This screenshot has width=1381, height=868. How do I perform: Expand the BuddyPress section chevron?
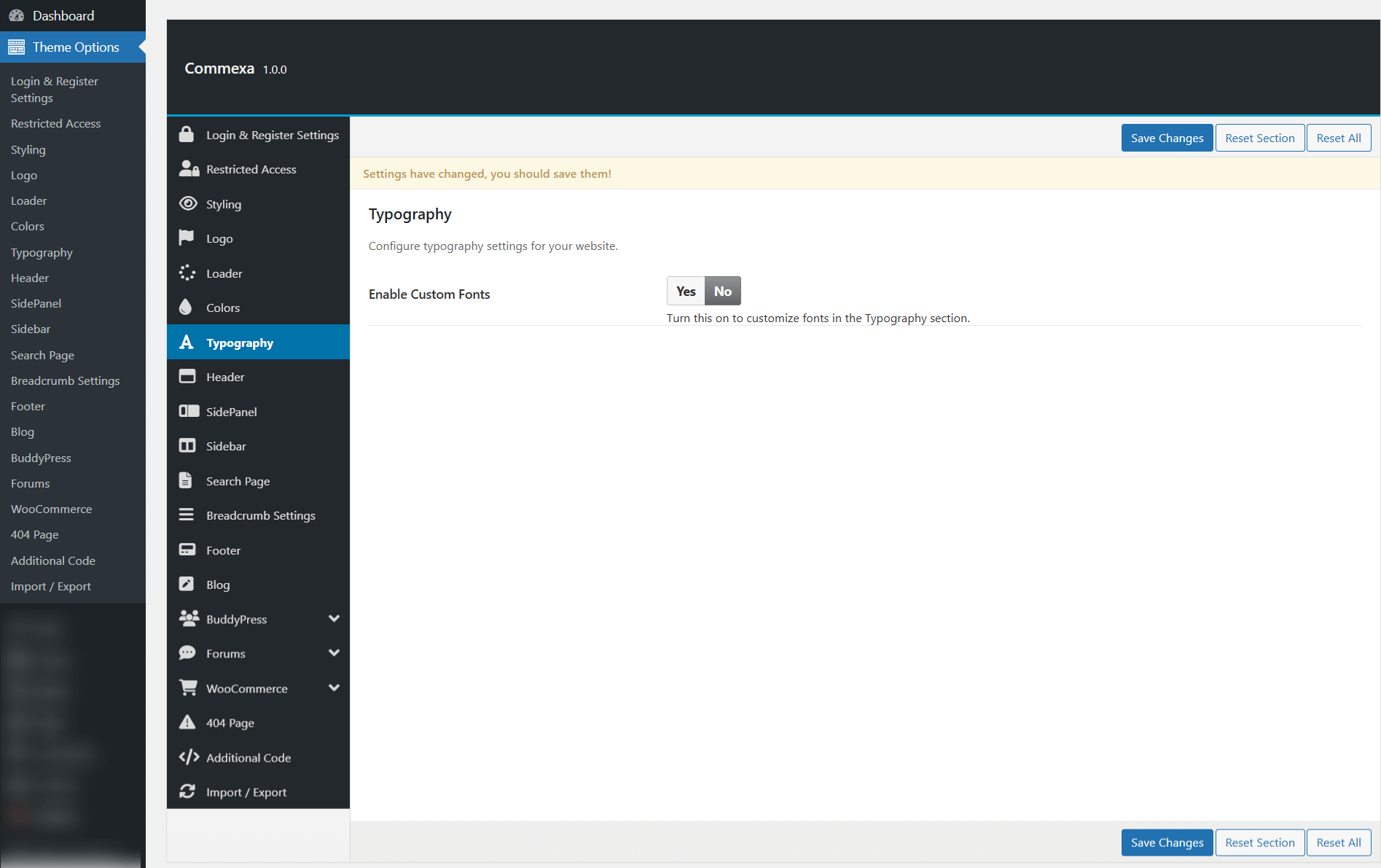pyautogui.click(x=334, y=619)
